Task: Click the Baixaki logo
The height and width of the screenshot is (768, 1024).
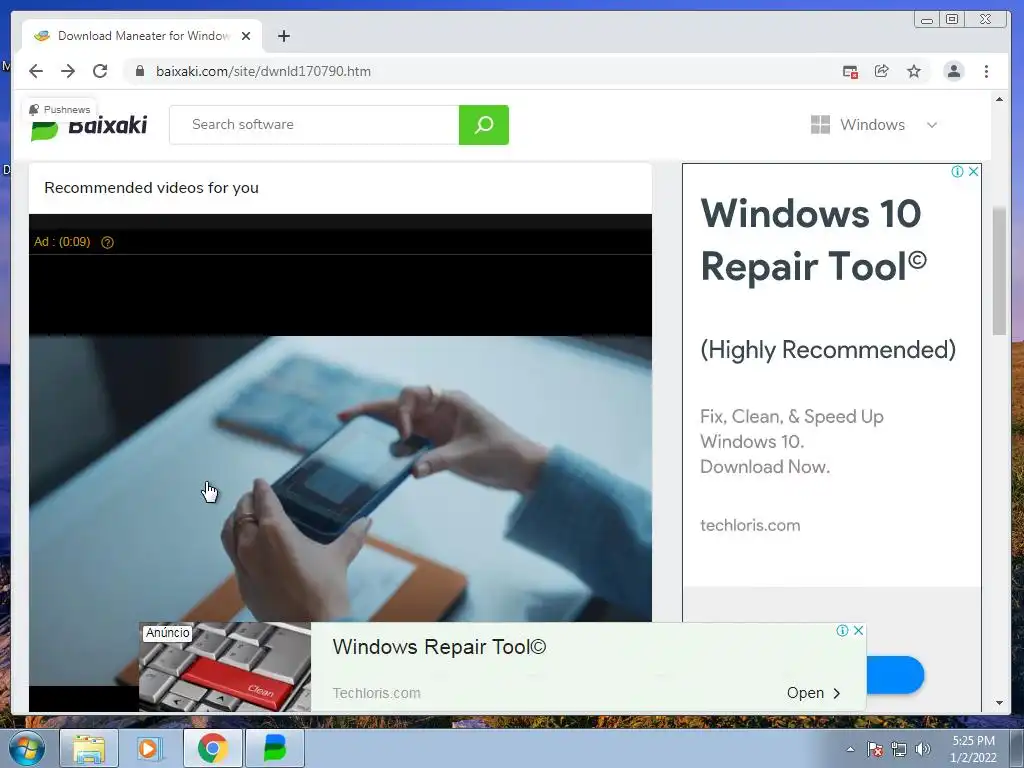Action: pos(90,125)
